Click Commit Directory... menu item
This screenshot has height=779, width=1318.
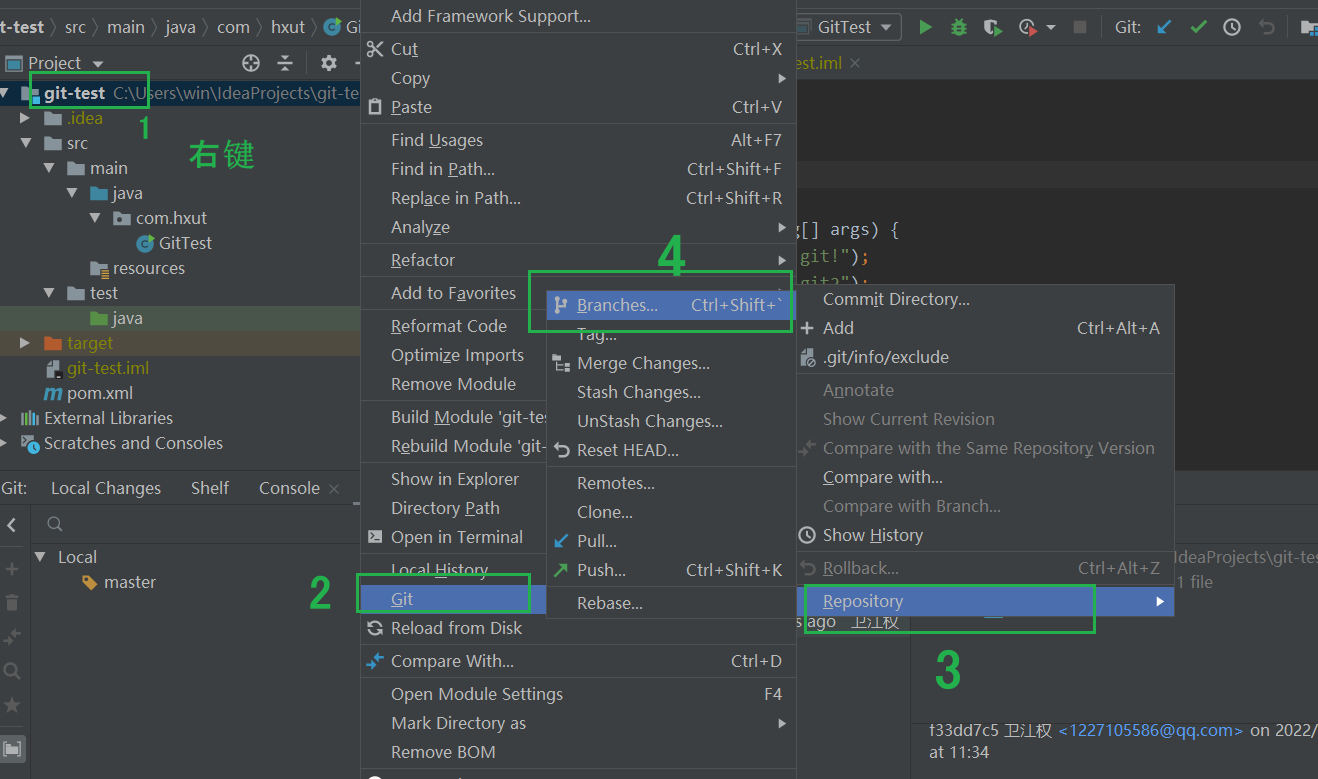click(984, 299)
